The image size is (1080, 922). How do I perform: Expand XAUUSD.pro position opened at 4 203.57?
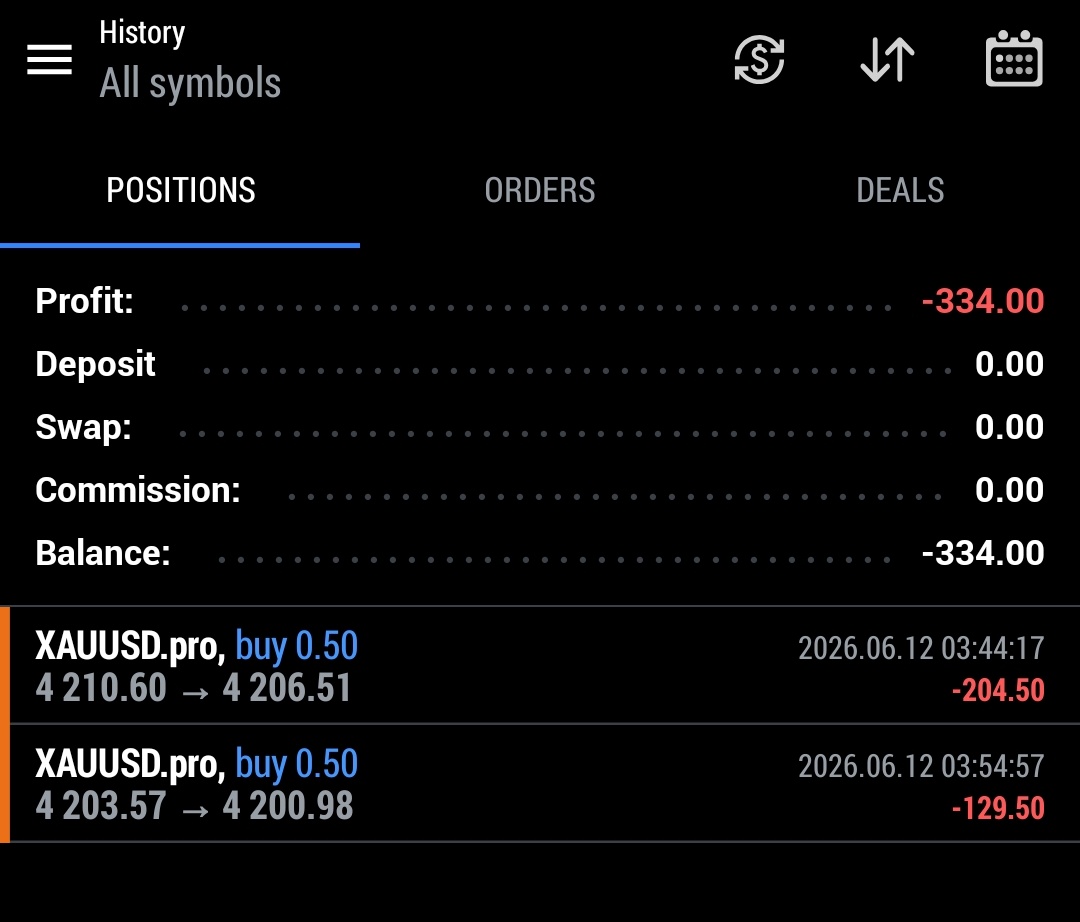point(540,784)
